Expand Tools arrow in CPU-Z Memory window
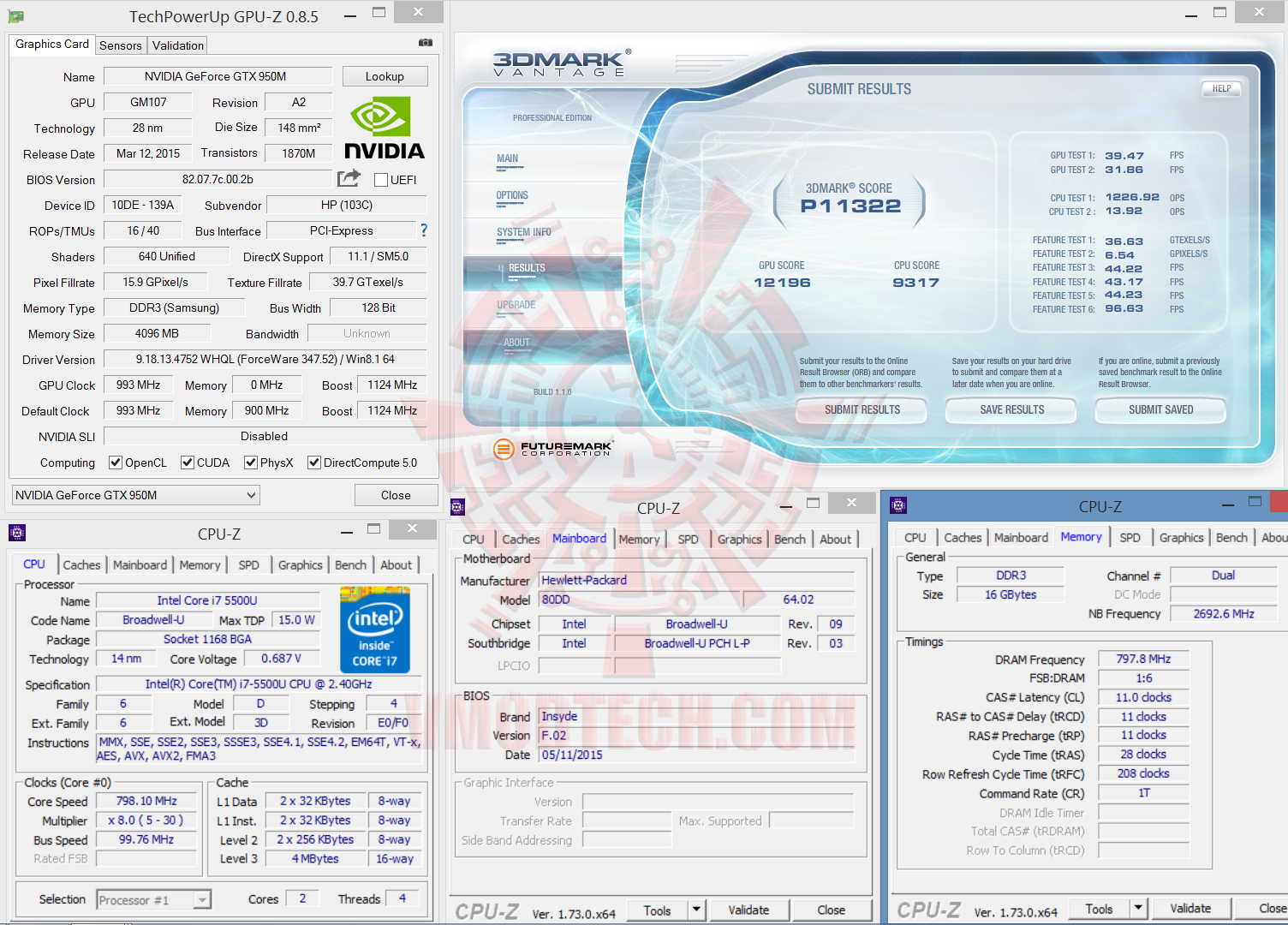The image size is (1288, 925). click(x=1138, y=909)
